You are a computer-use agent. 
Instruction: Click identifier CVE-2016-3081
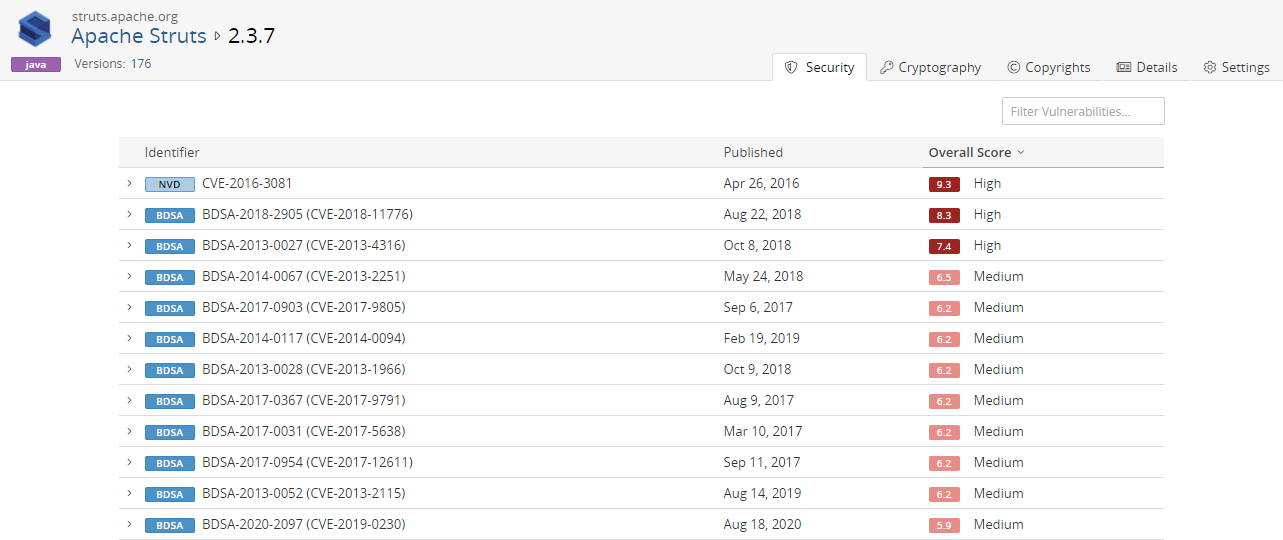[x=247, y=183]
